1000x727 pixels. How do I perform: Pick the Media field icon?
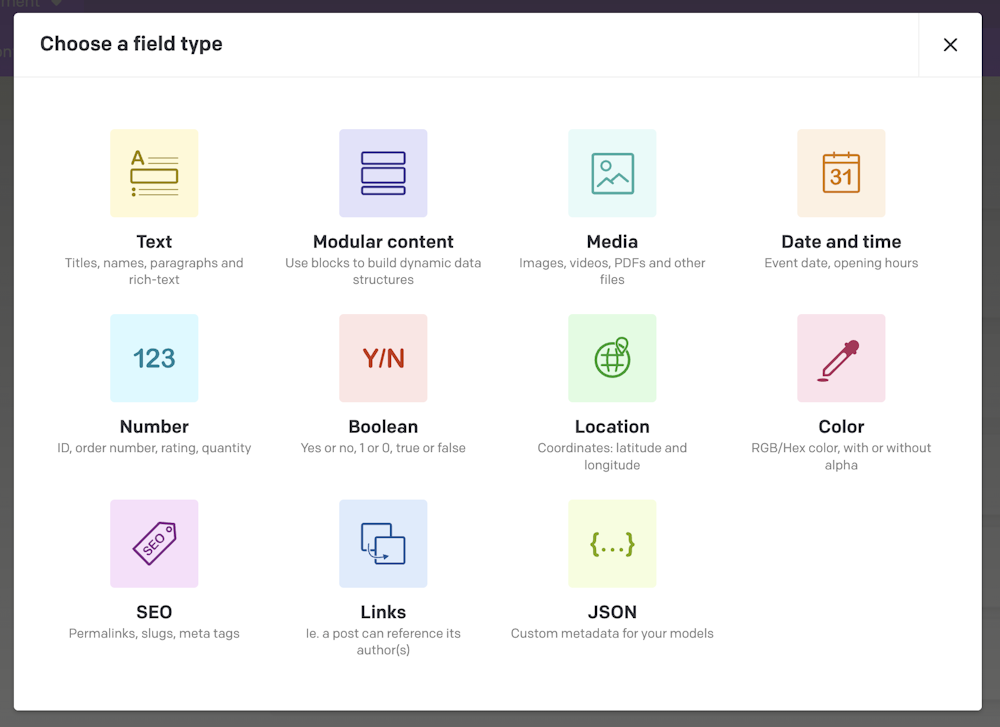tap(612, 173)
